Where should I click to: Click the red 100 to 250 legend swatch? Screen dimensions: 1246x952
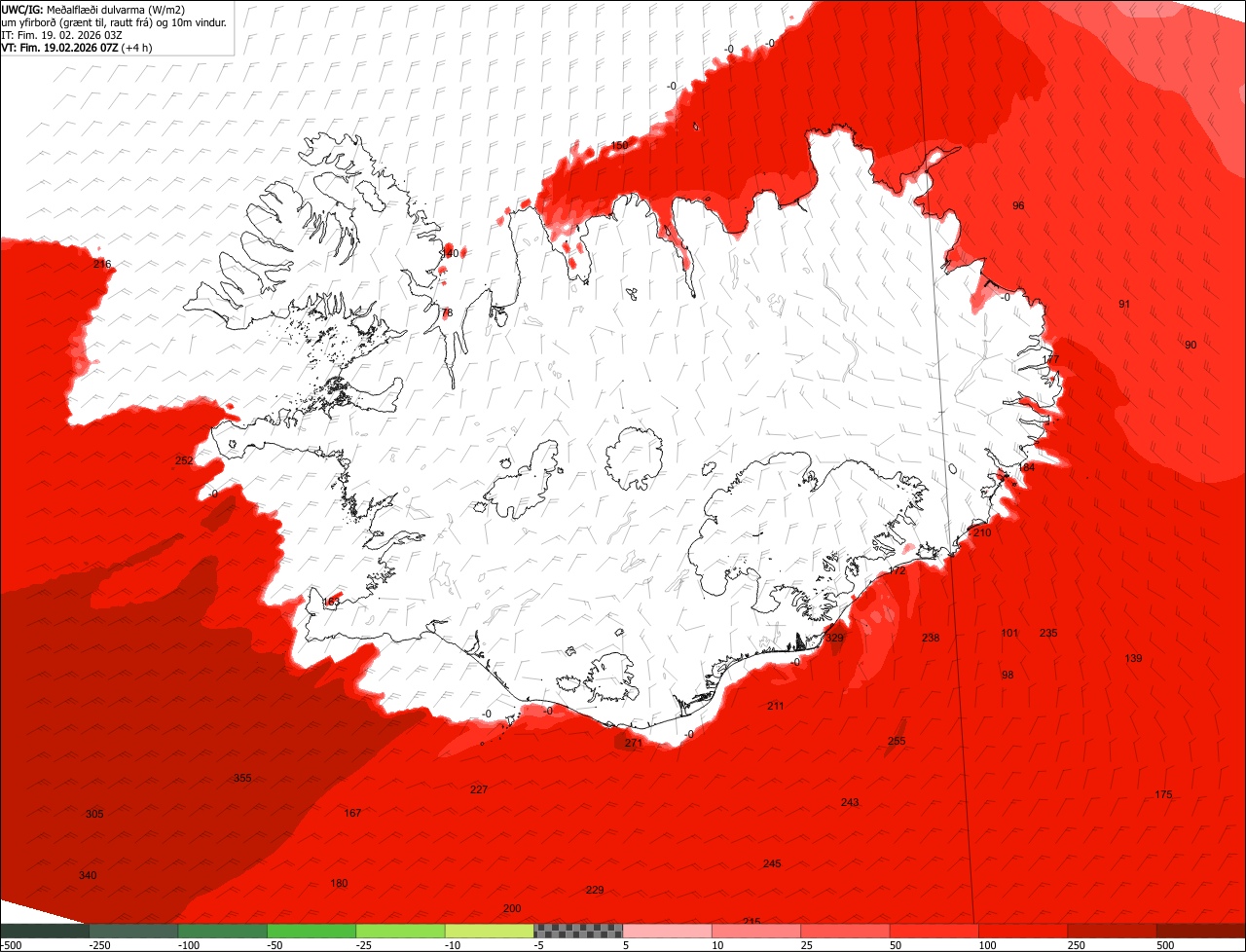tap(1023, 930)
